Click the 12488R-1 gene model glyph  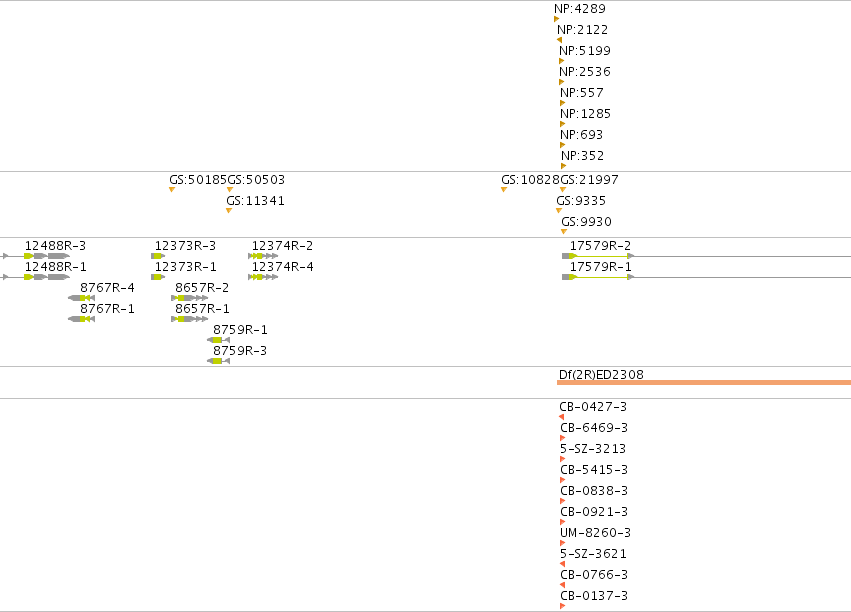(x=35, y=277)
